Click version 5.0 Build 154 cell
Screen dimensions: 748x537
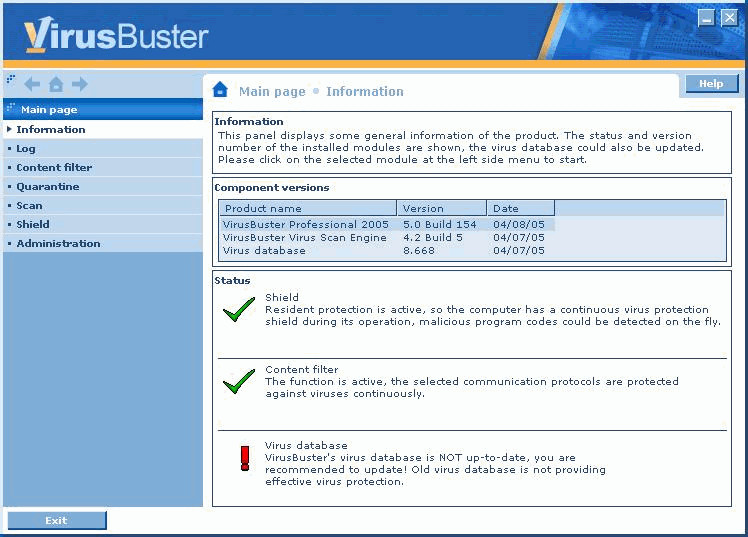pos(440,224)
